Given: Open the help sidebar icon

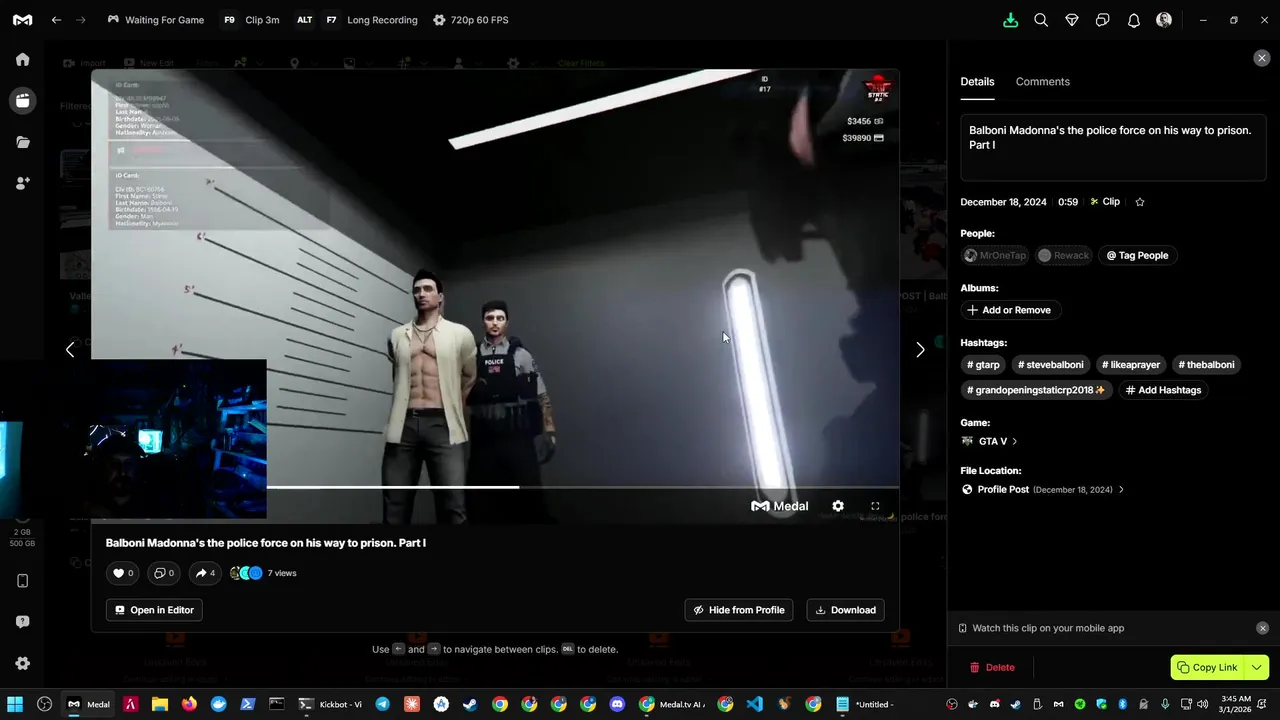Looking at the screenshot, I should [22, 622].
